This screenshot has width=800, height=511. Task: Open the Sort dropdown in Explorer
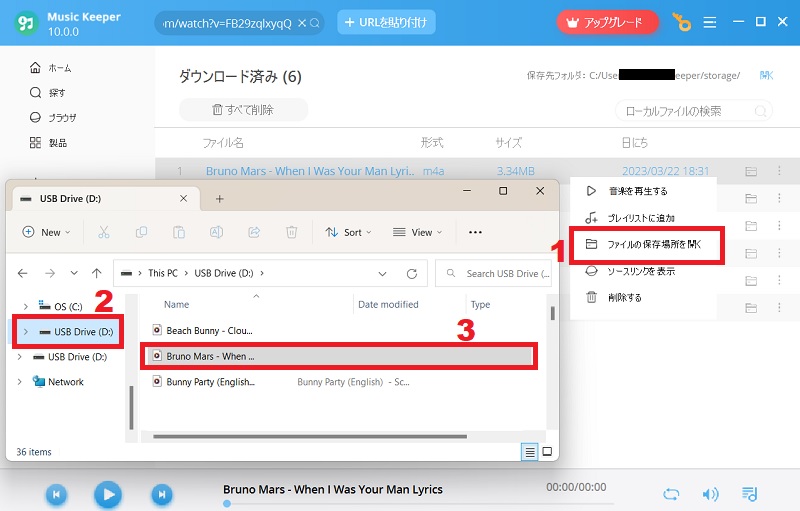348,232
